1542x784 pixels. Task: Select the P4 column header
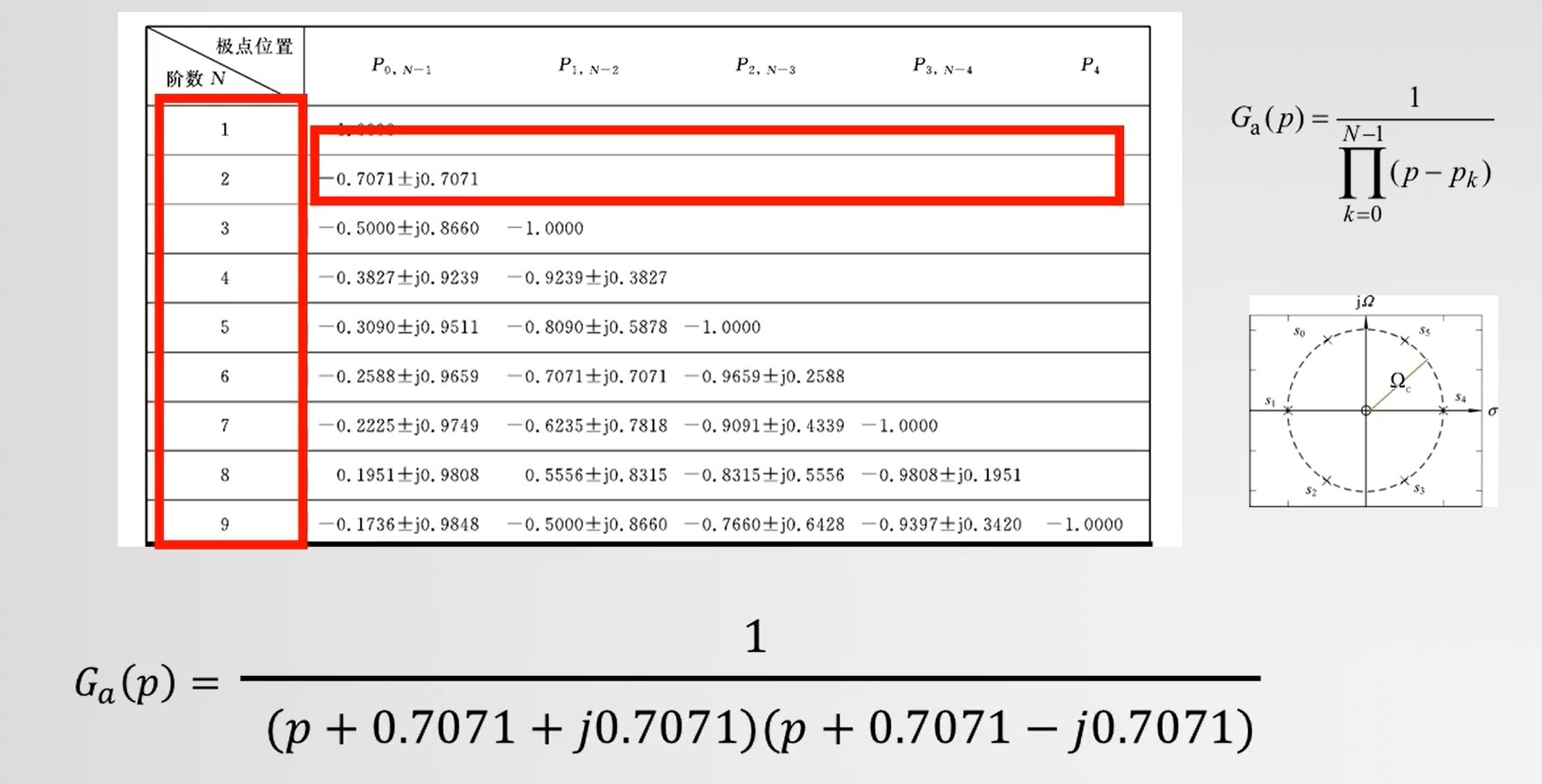click(x=1090, y=66)
